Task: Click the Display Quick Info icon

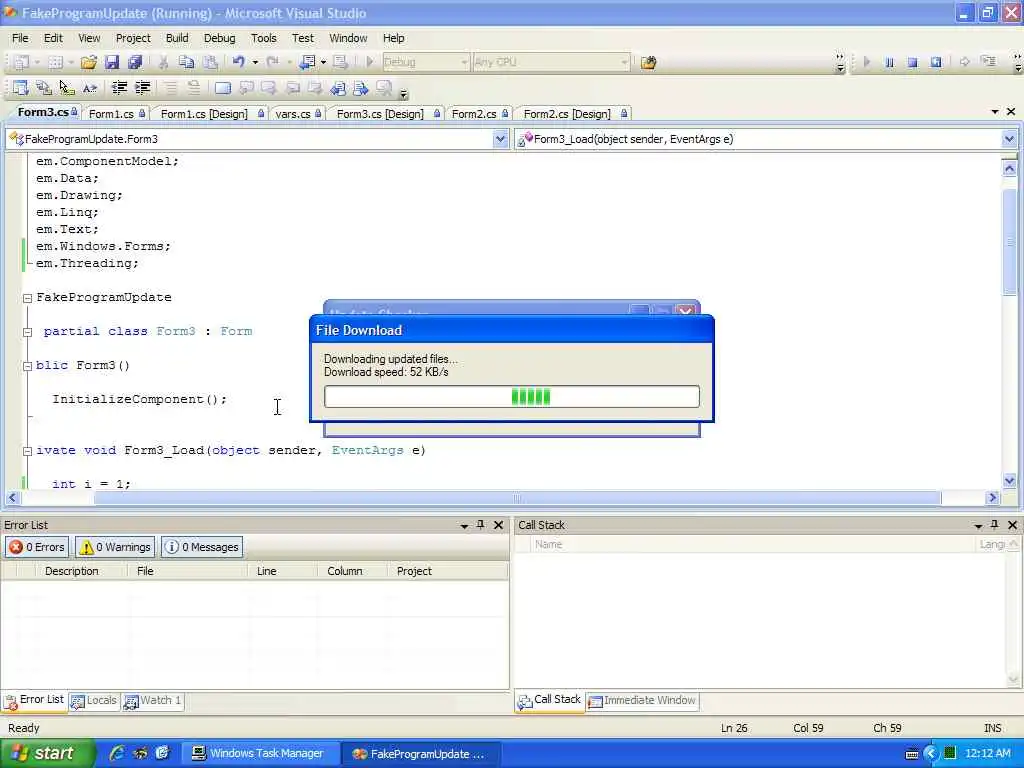Action: [x=67, y=88]
